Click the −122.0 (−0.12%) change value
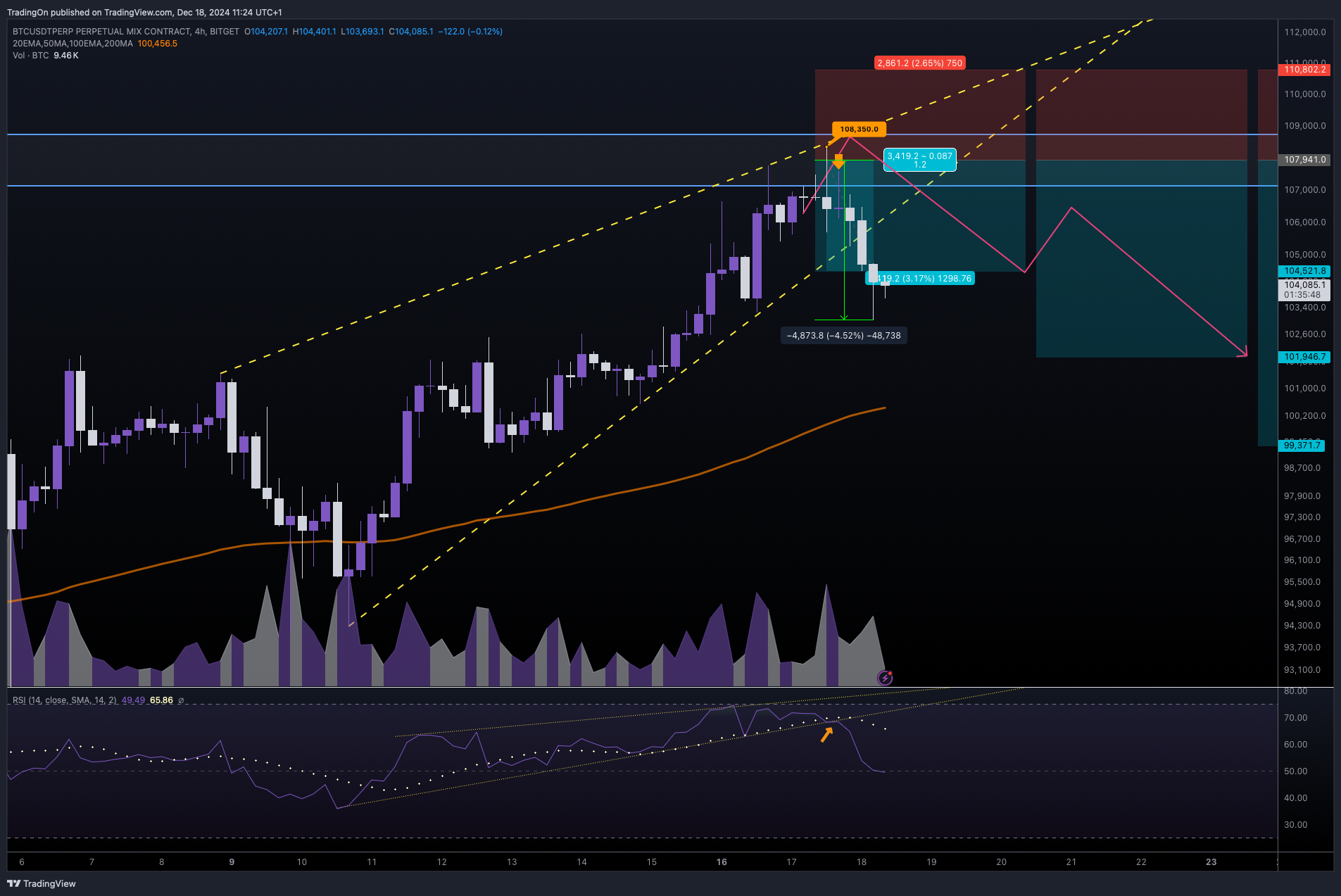The height and width of the screenshot is (896, 1341). tap(470, 32)
